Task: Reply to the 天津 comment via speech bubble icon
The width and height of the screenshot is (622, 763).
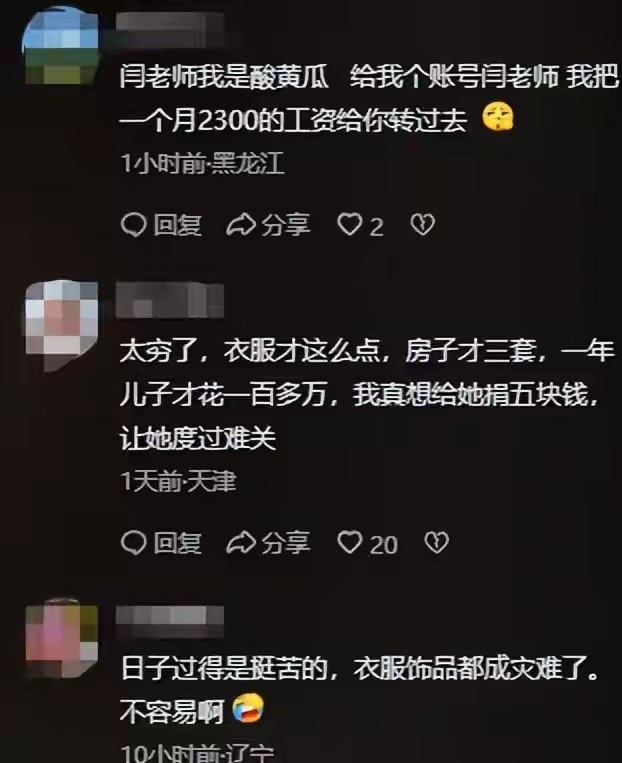Action: coord(133,543)
